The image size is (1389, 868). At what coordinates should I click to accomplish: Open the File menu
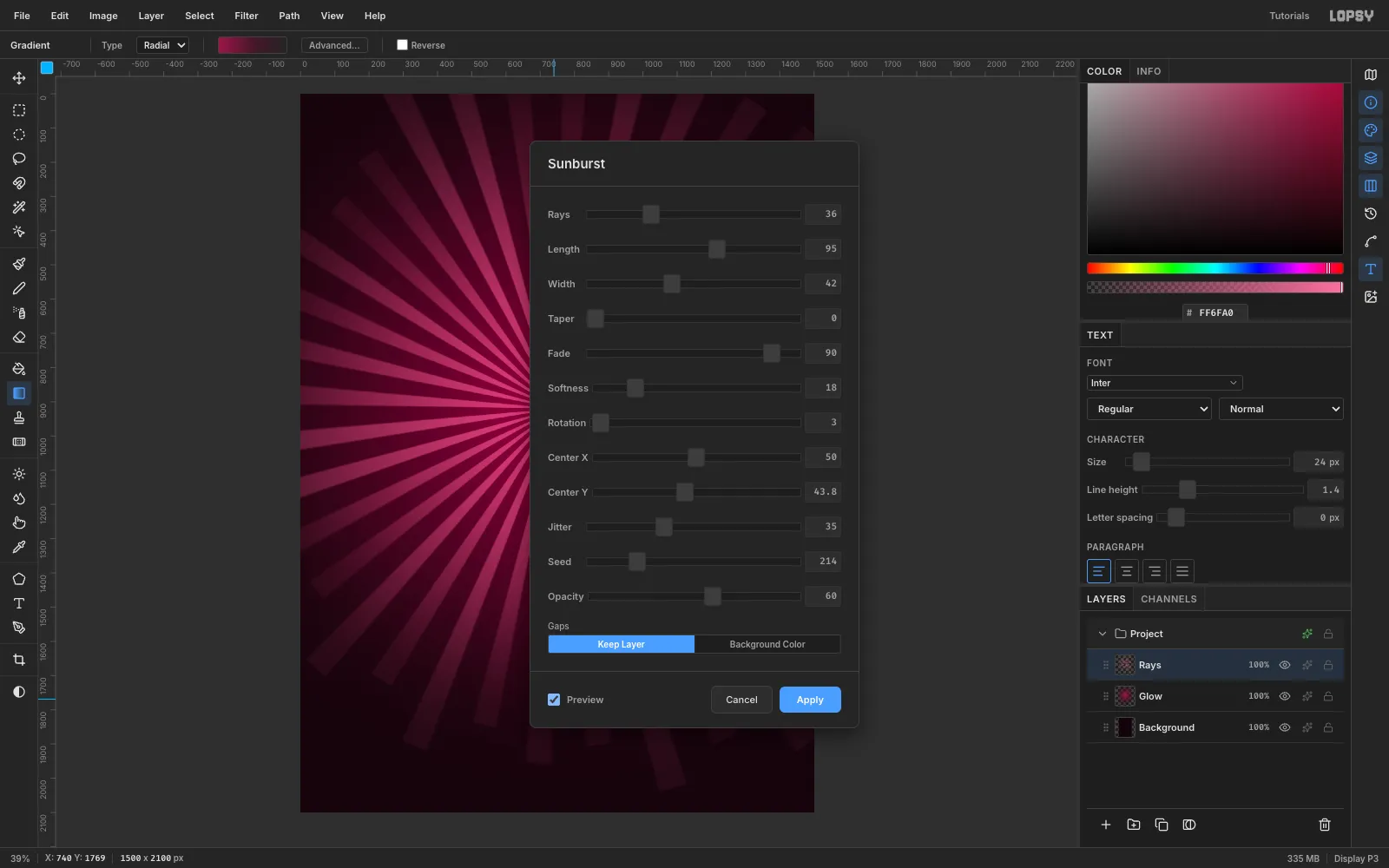tap(22, 16)
